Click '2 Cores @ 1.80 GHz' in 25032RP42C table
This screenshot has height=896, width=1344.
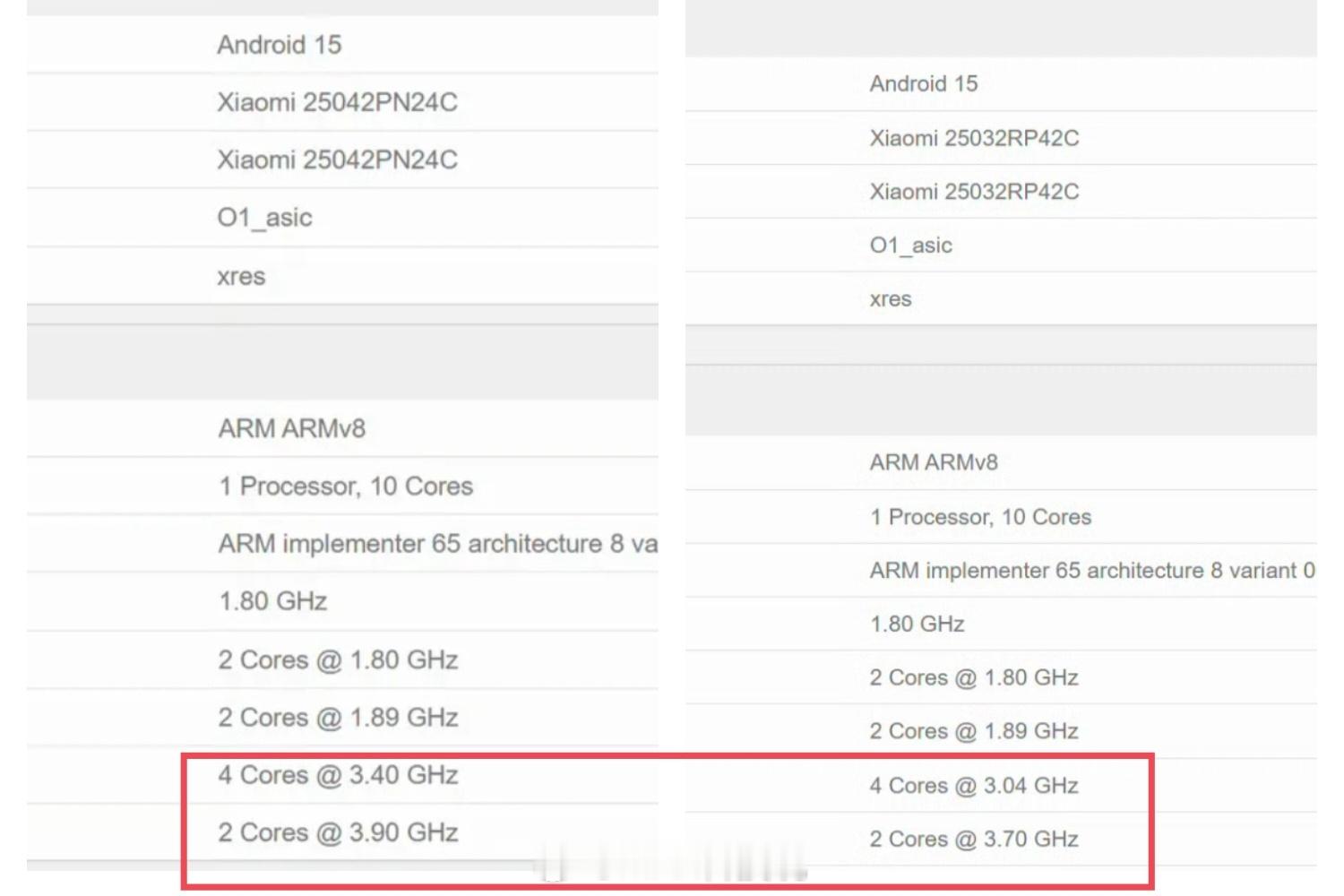pyautogui.click(x=973, y=678)
